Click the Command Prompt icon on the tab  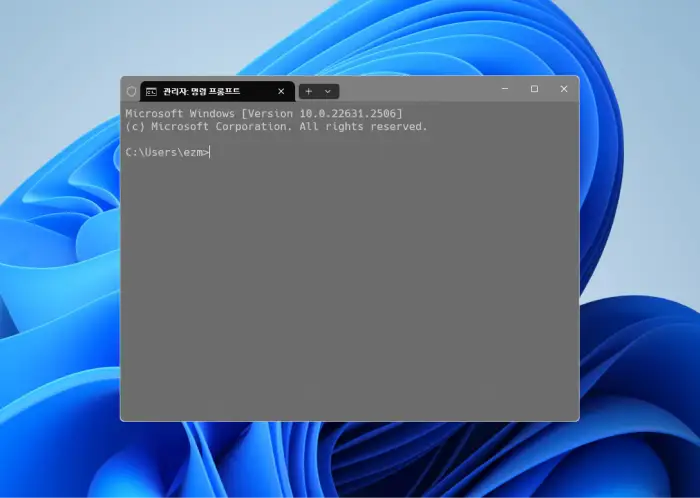click(151, 91)
